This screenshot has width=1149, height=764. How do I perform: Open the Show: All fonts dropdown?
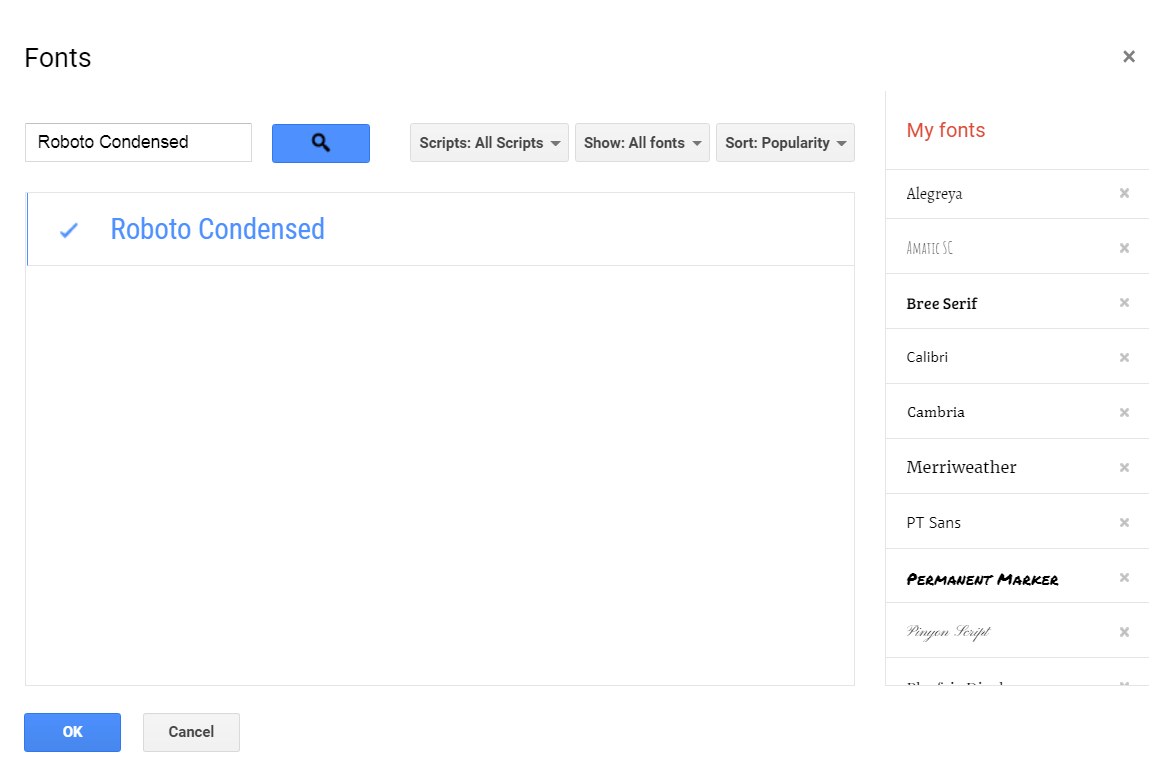642,143
